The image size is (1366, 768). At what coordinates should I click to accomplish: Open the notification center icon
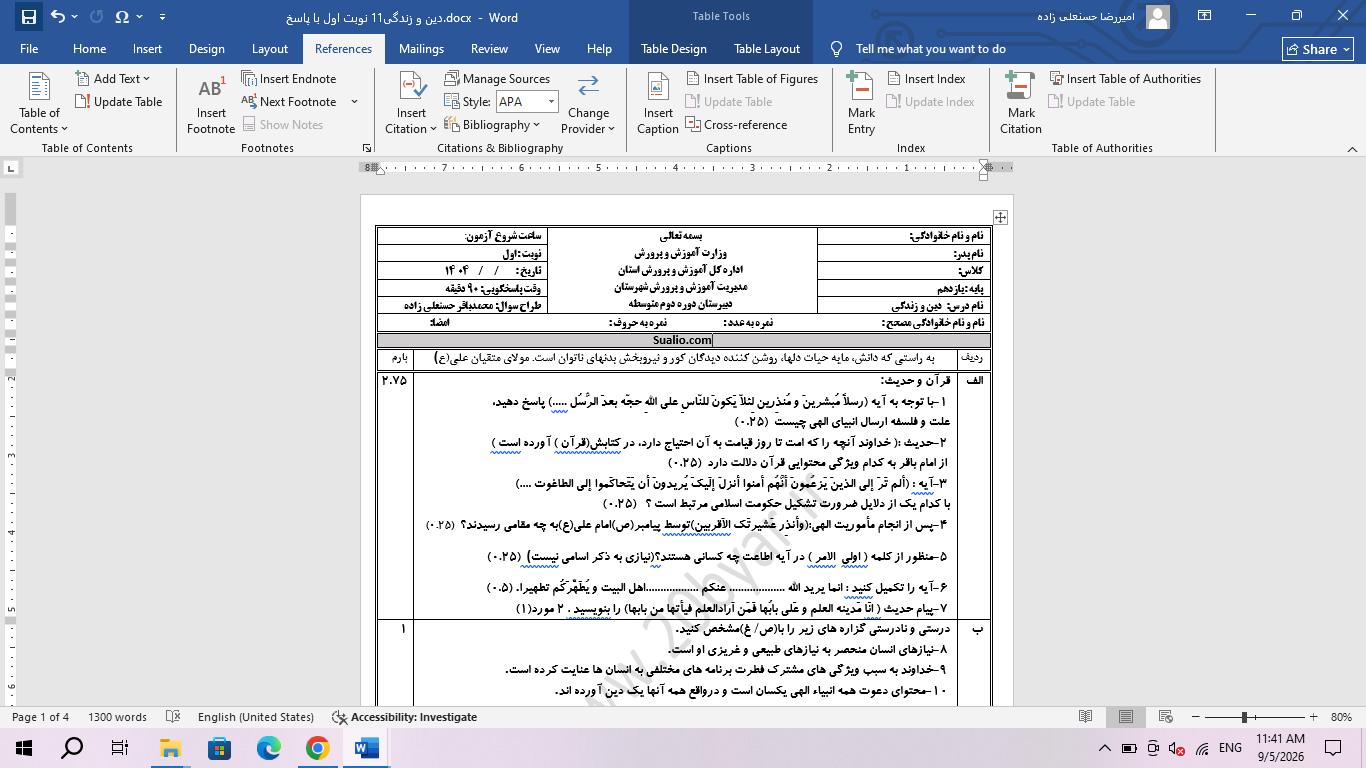point(1333,747)
